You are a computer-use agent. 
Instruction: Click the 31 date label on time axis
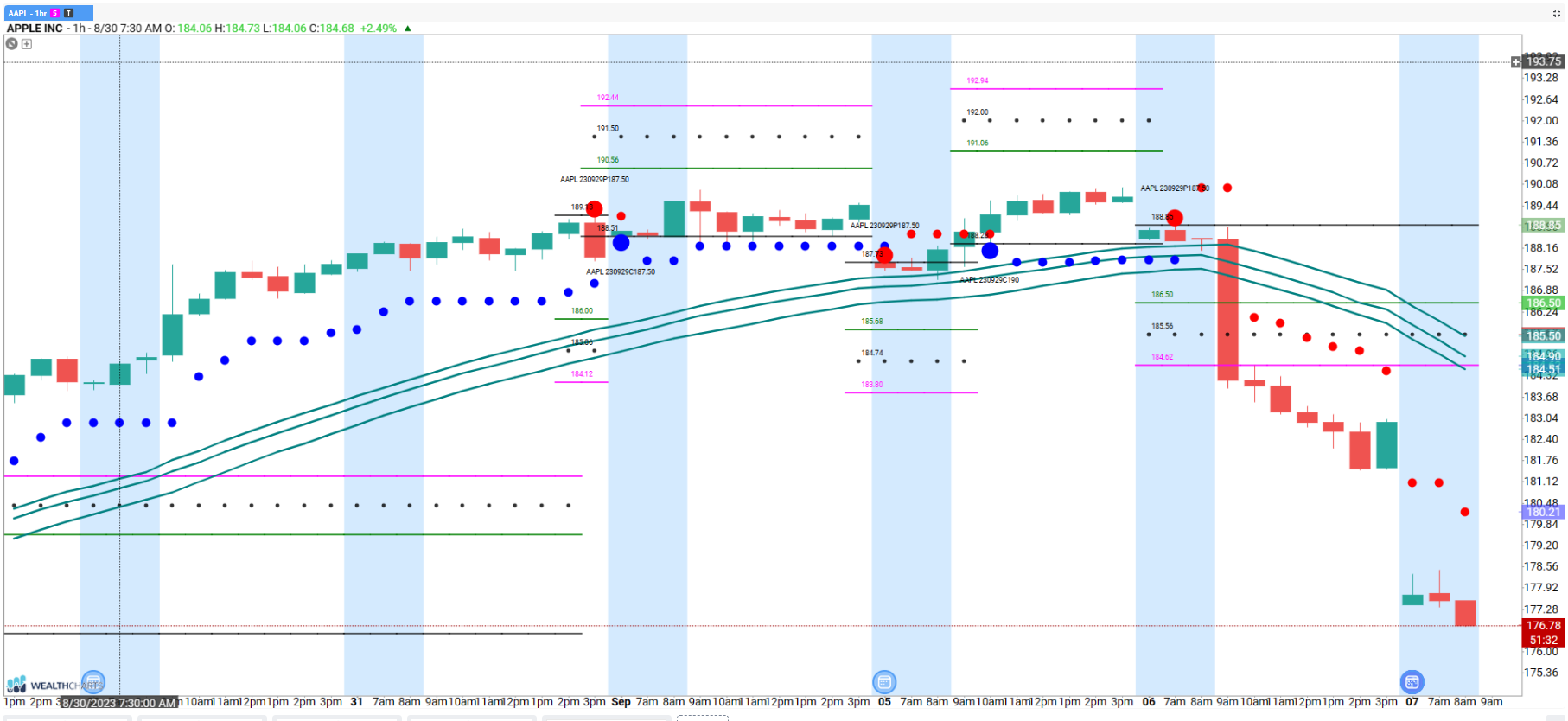pos(357,702)
